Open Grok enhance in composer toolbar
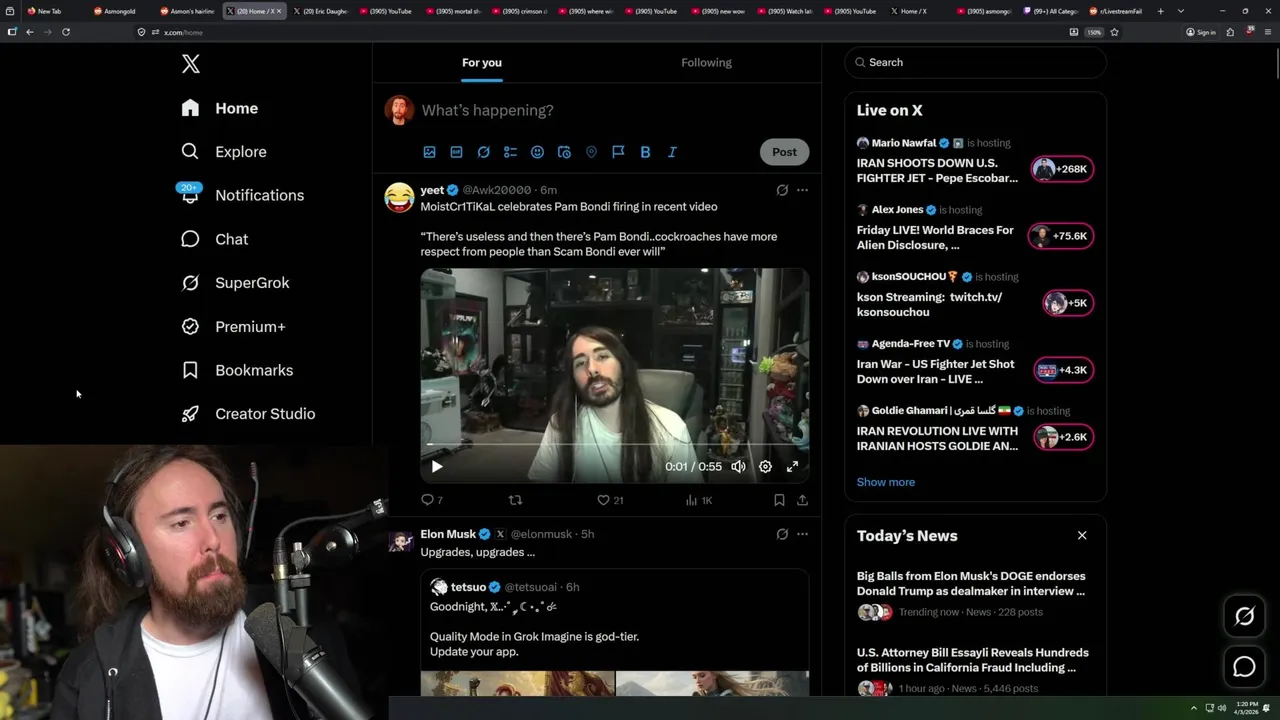The image size is (1280, 720). pyautogui.click(x=483, y=152)
